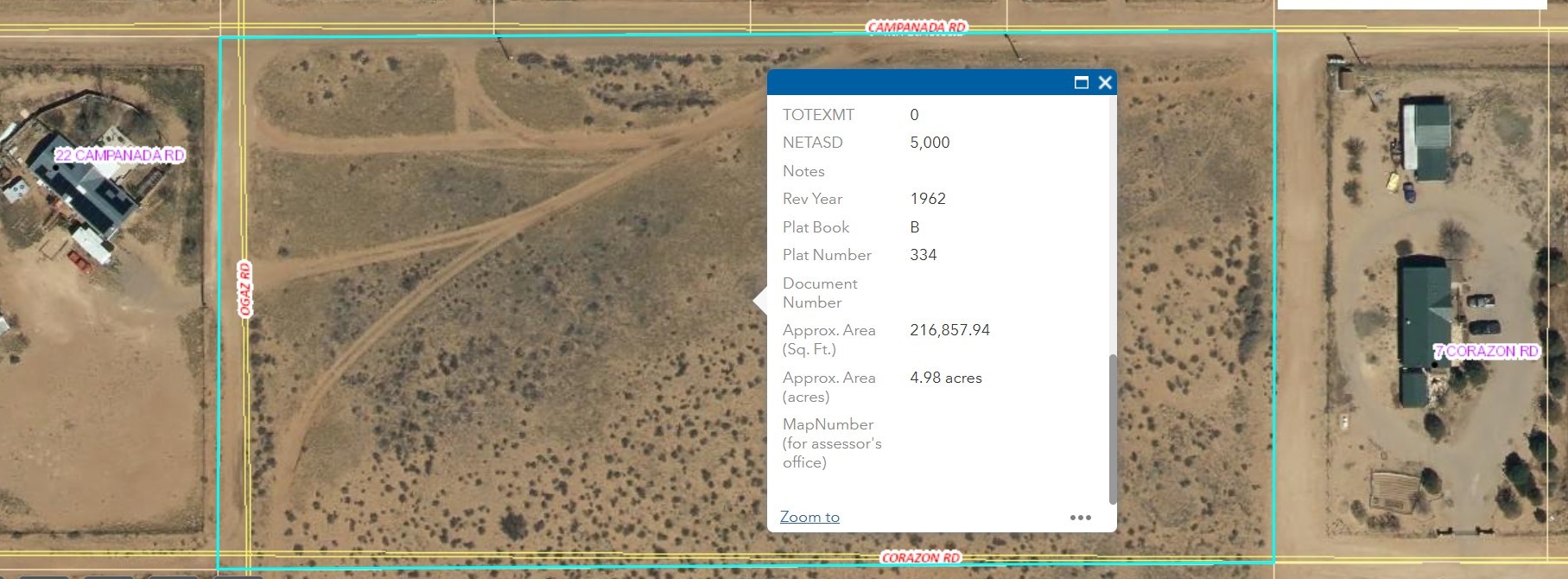Click the CORAZON RD street label at bottom

920,557
